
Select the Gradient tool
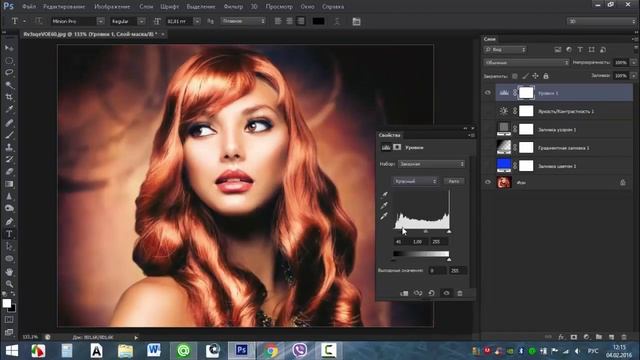9,184
